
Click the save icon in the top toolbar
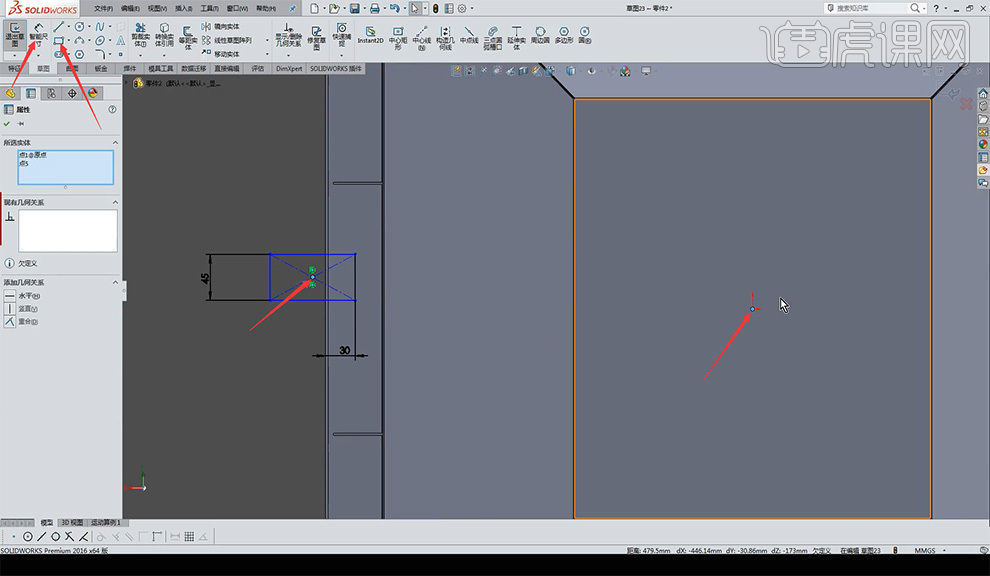(x=355, y=8)
